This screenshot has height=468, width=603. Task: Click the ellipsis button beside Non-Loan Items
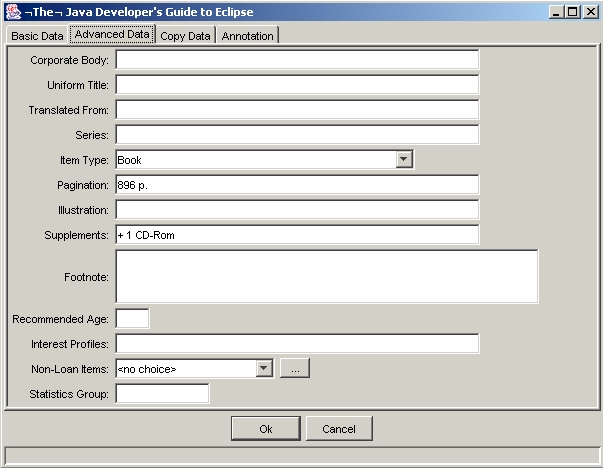coord(295,368)
